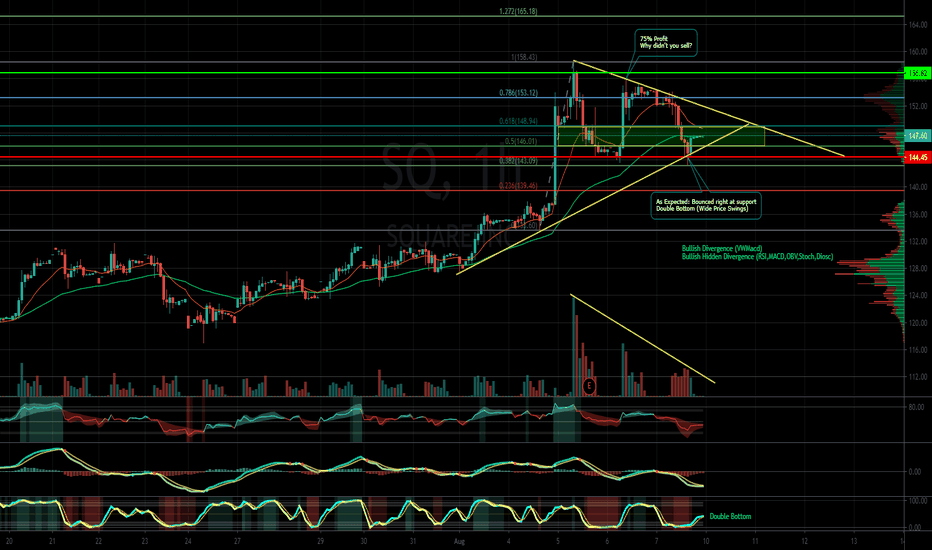Click the 128.00 price axis label
The width and height of the screenshot is (932, 550).
click(x=918, y=269)
